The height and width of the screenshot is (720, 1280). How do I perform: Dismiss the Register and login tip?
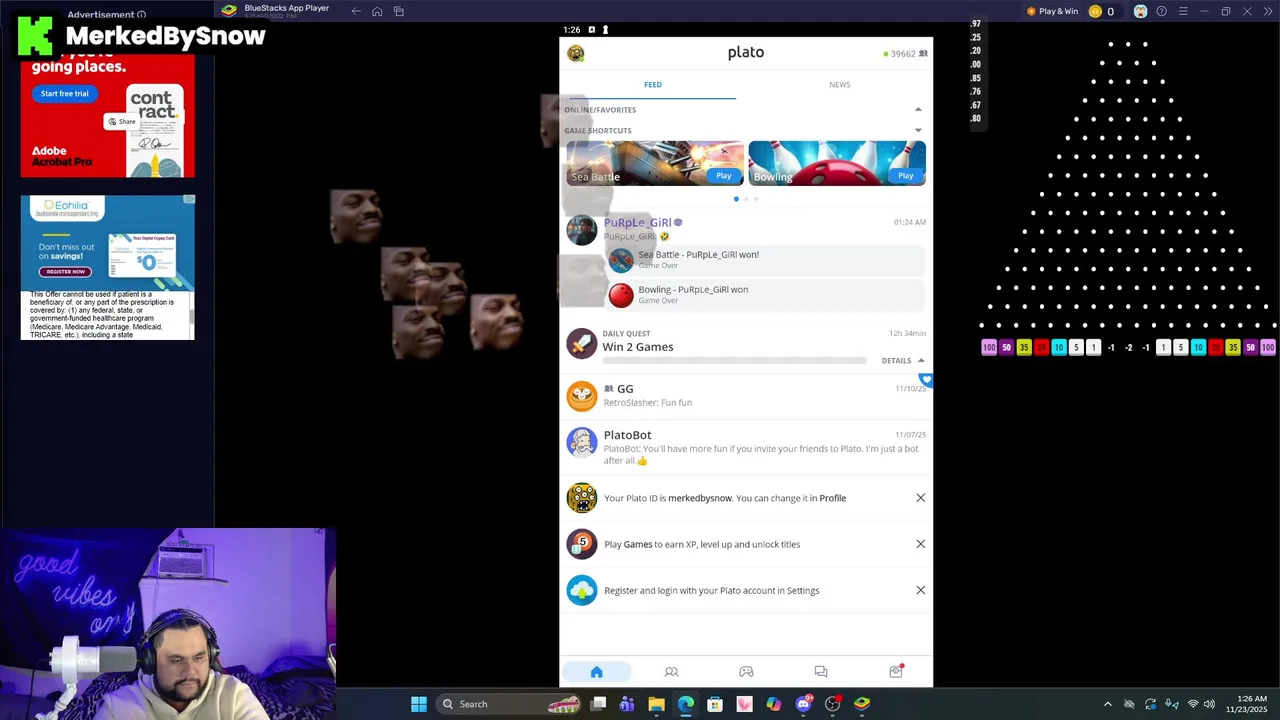921,590
